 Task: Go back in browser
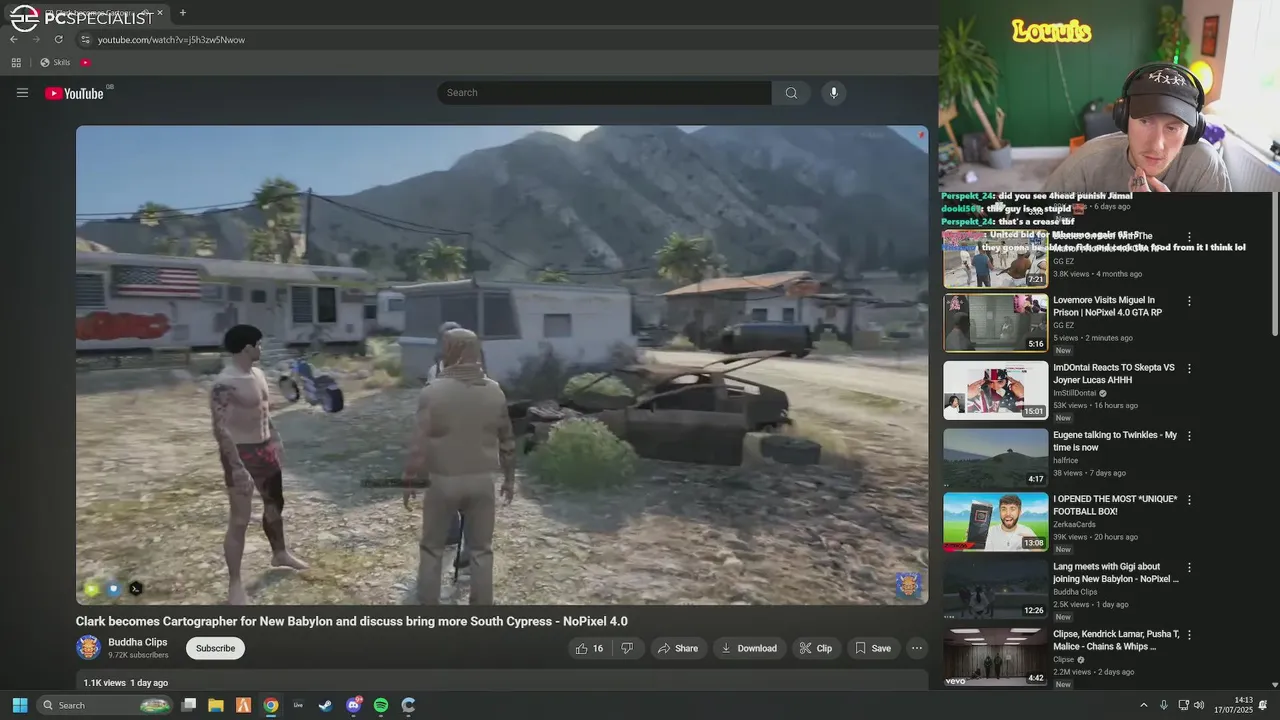click(x=14, y=39)
